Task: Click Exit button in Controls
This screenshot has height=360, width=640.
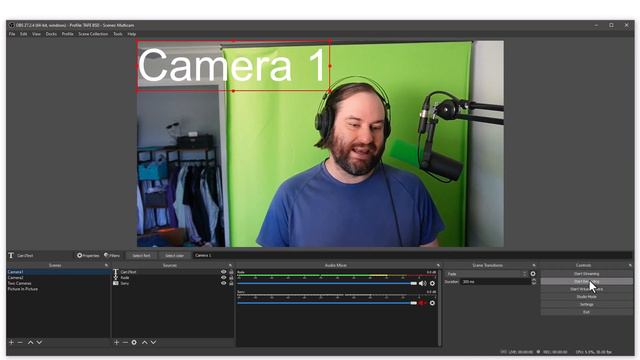Action: tap(587, 312)
